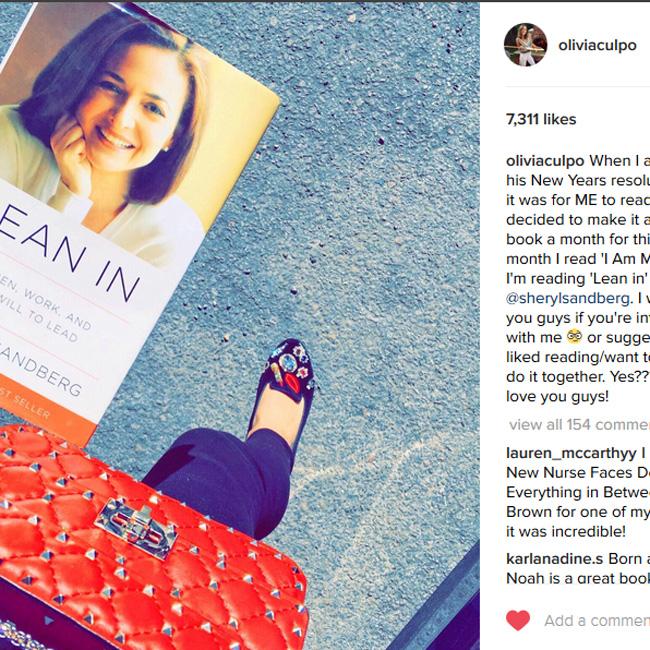Open oliviaculpo profile picture avatar
Image resolution: width=650 pixels, height=650 pixels.
tap(525, 45)
